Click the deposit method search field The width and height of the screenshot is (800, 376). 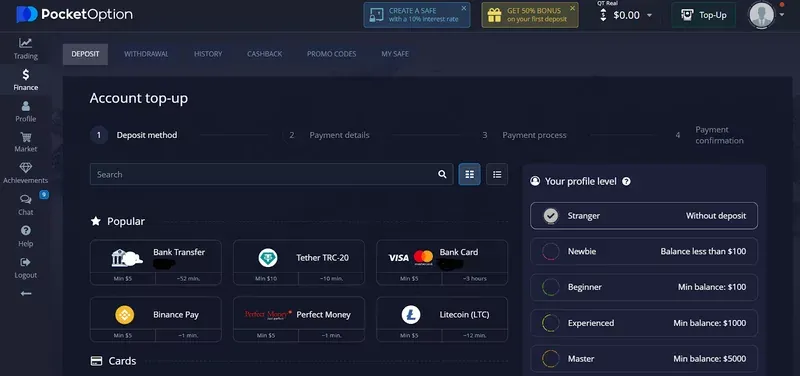pos(271,174)
